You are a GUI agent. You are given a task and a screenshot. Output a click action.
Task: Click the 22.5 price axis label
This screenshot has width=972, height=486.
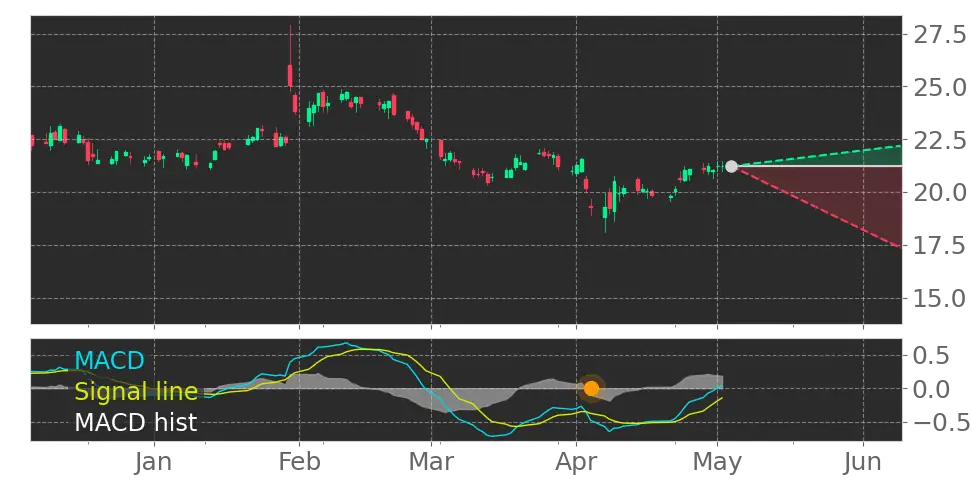940,140
